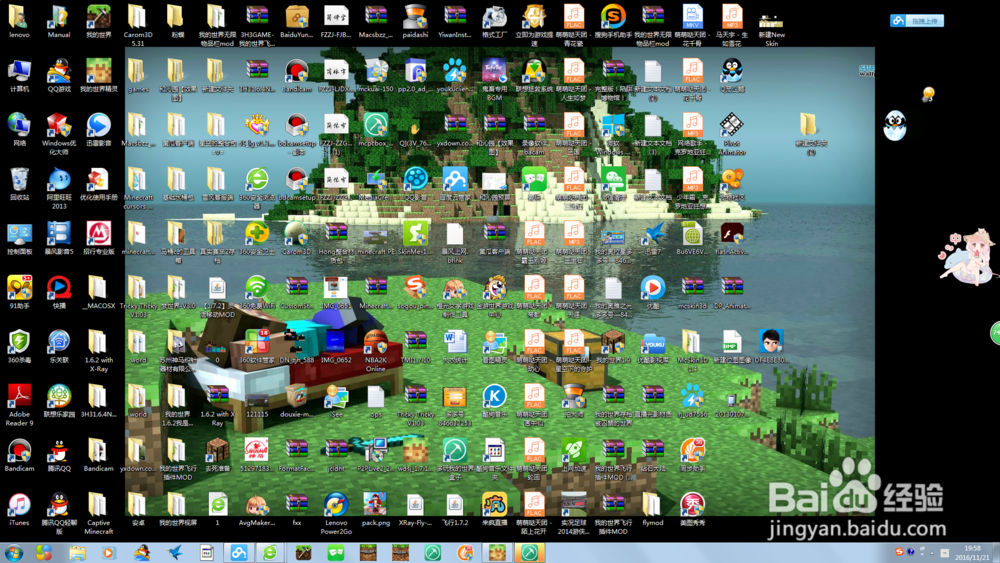Open the 酷狗音乐 K icon

494,397
